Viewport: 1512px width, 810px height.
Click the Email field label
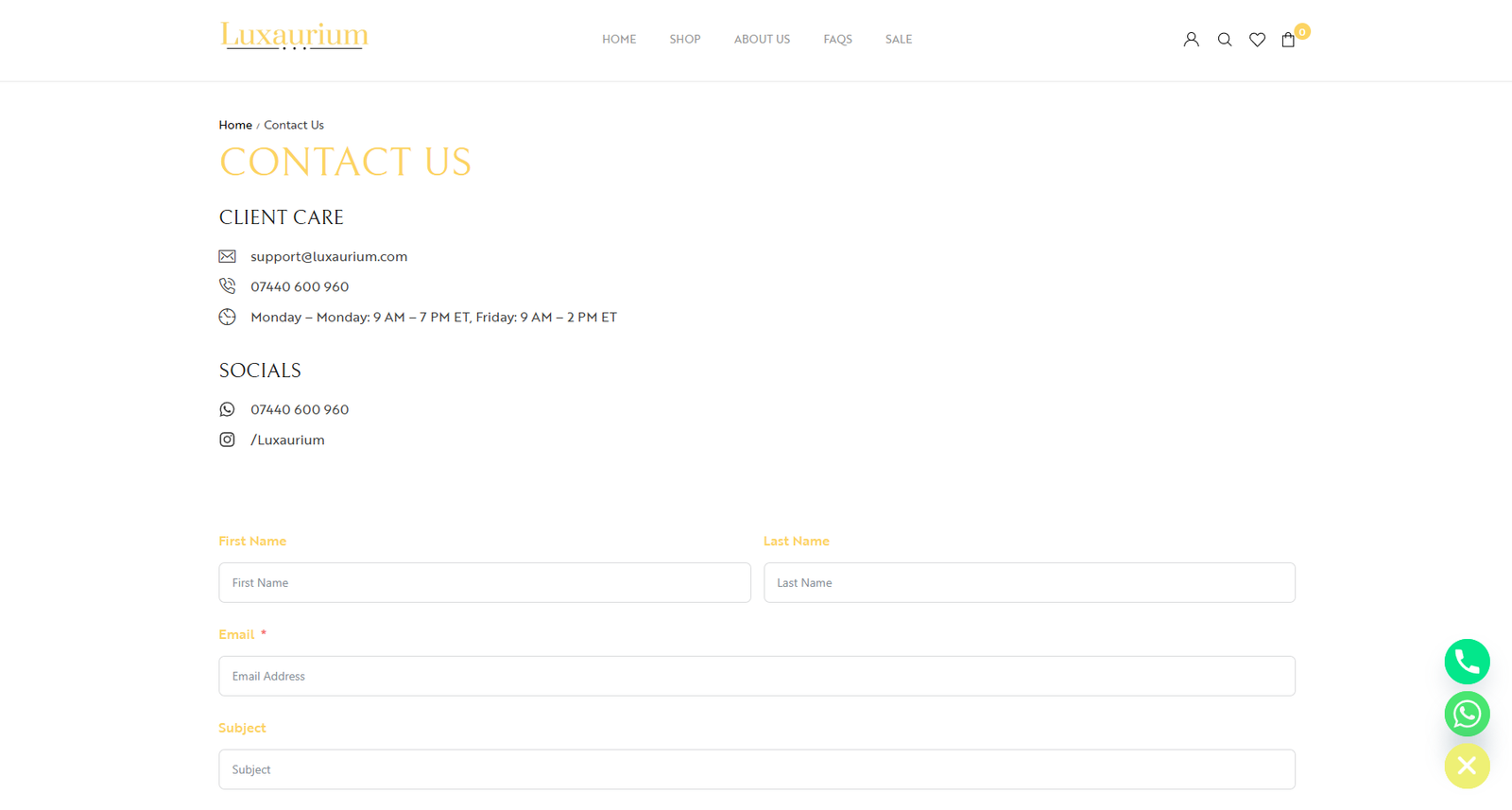(236, 634)
